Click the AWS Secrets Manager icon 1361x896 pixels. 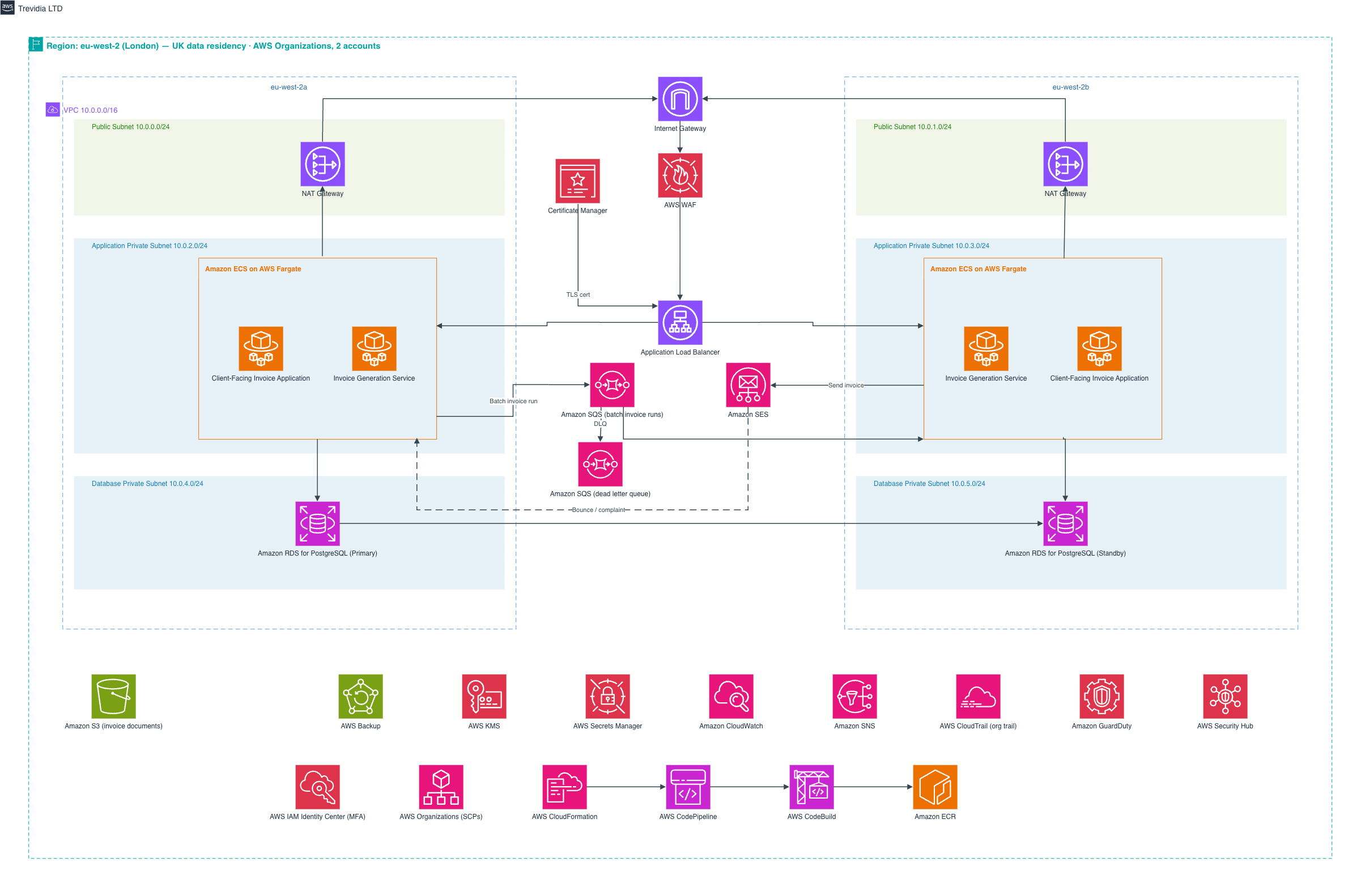[x=607, y=697]
